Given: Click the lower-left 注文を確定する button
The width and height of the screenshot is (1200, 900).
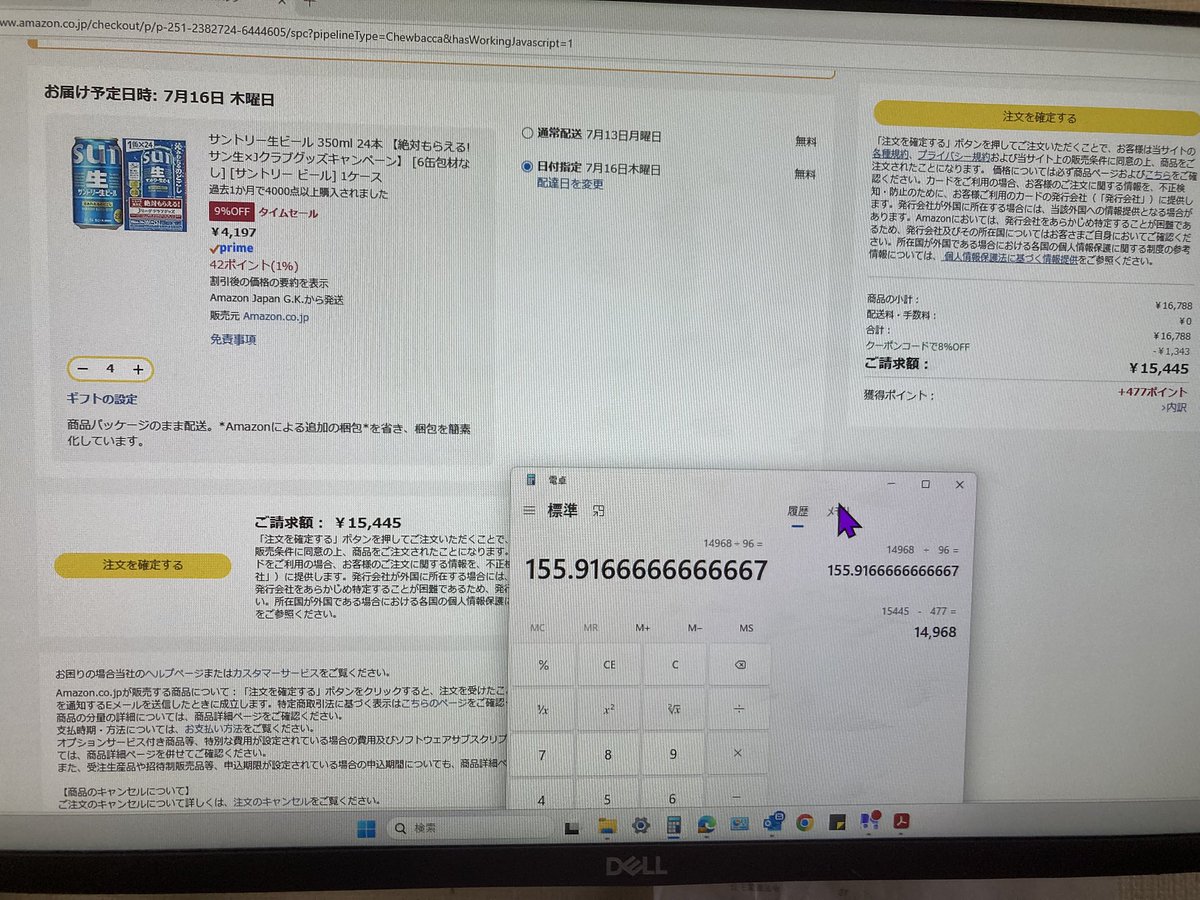Looking at the screenshot, I should [143, 565].
